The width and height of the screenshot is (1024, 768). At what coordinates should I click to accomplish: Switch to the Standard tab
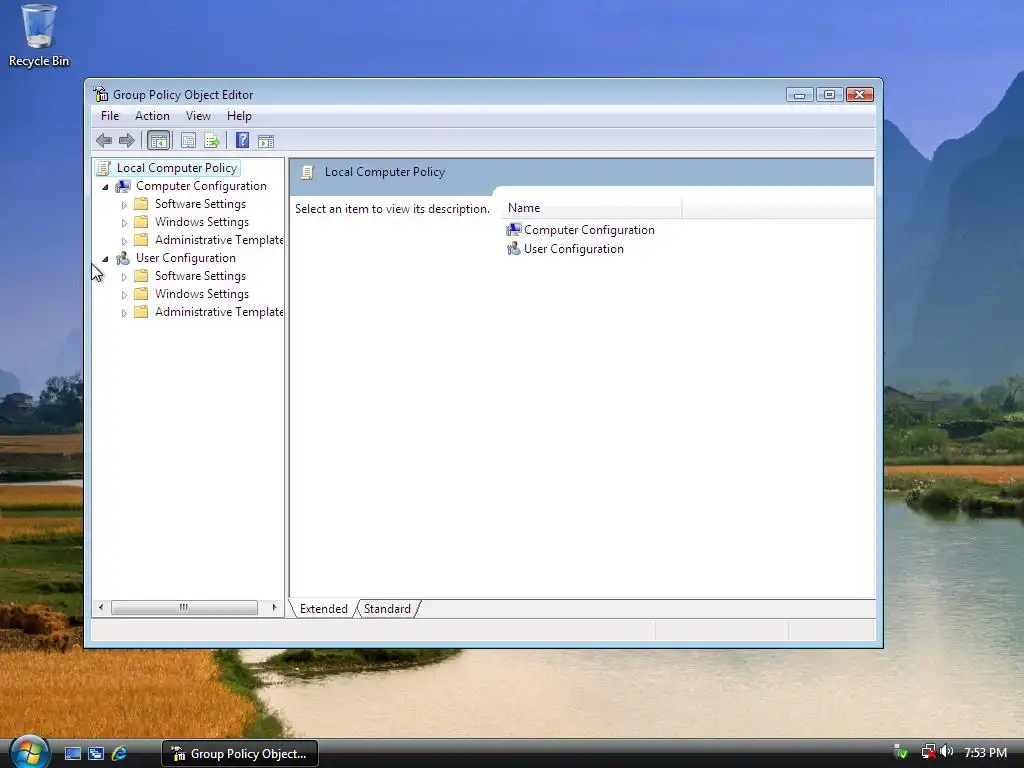pos(387,609)
